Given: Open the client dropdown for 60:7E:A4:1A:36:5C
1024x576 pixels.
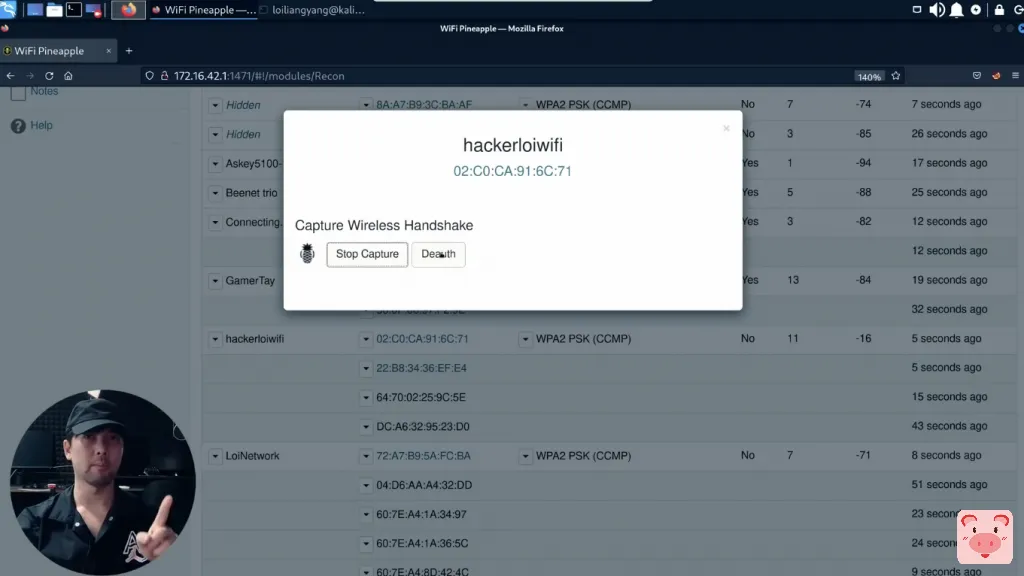Looking at the screenshot, I should tap(366, 543).
